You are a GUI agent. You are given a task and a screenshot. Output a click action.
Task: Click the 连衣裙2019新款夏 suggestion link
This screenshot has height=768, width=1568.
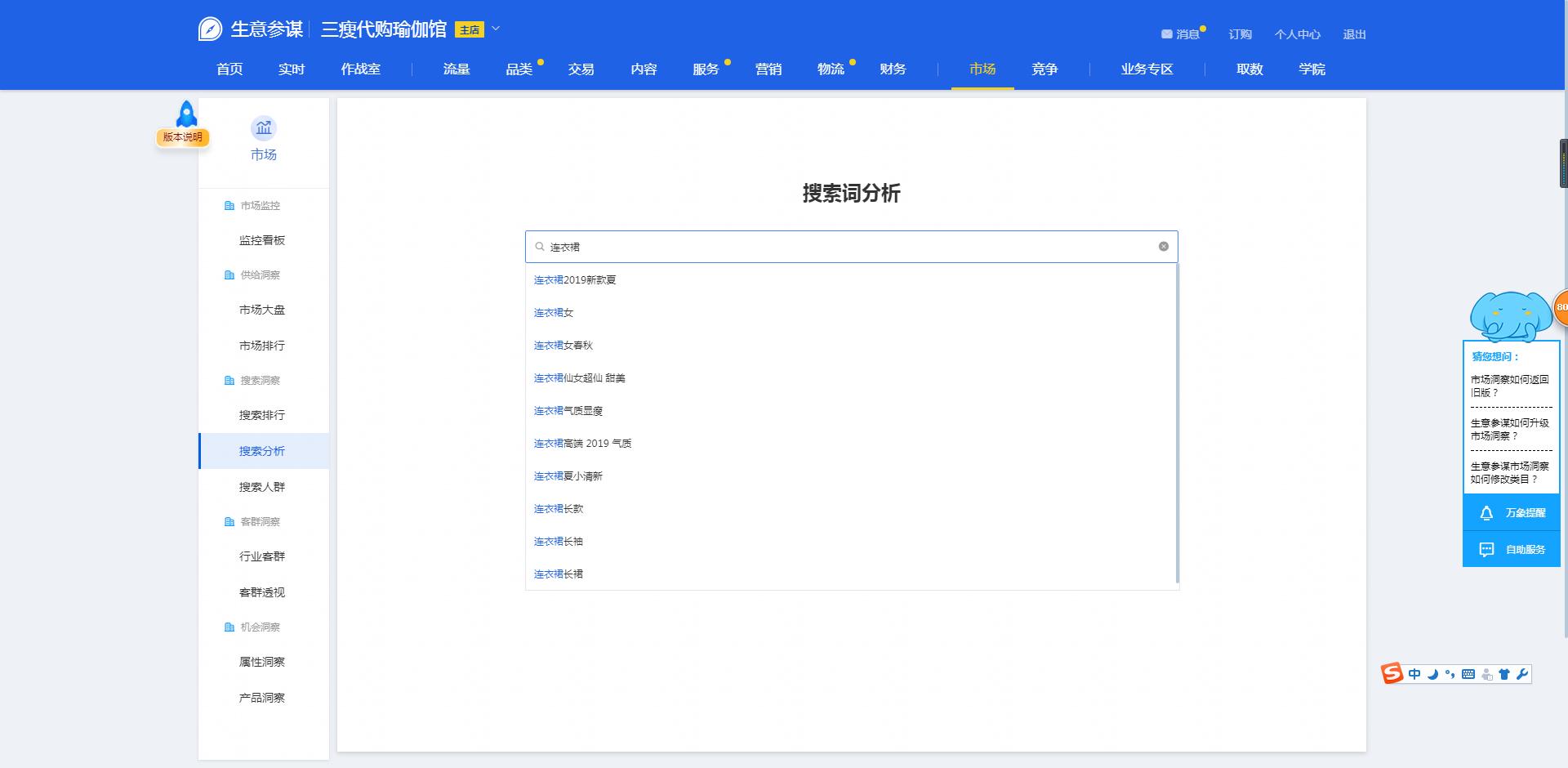click(x=575, y=279)
